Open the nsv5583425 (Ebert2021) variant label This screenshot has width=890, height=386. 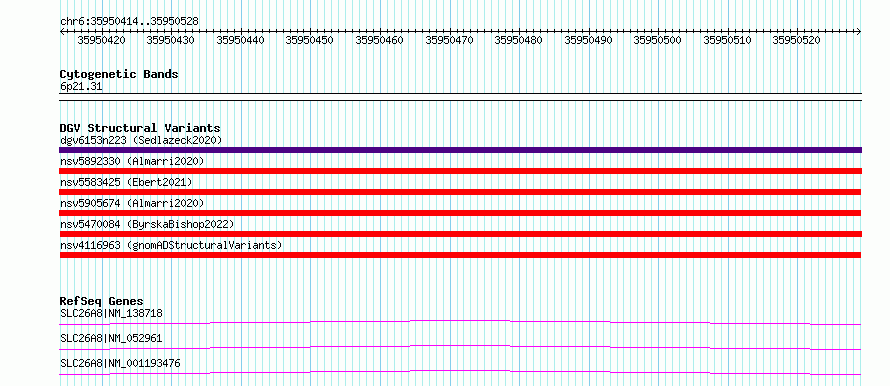[126, 182]
